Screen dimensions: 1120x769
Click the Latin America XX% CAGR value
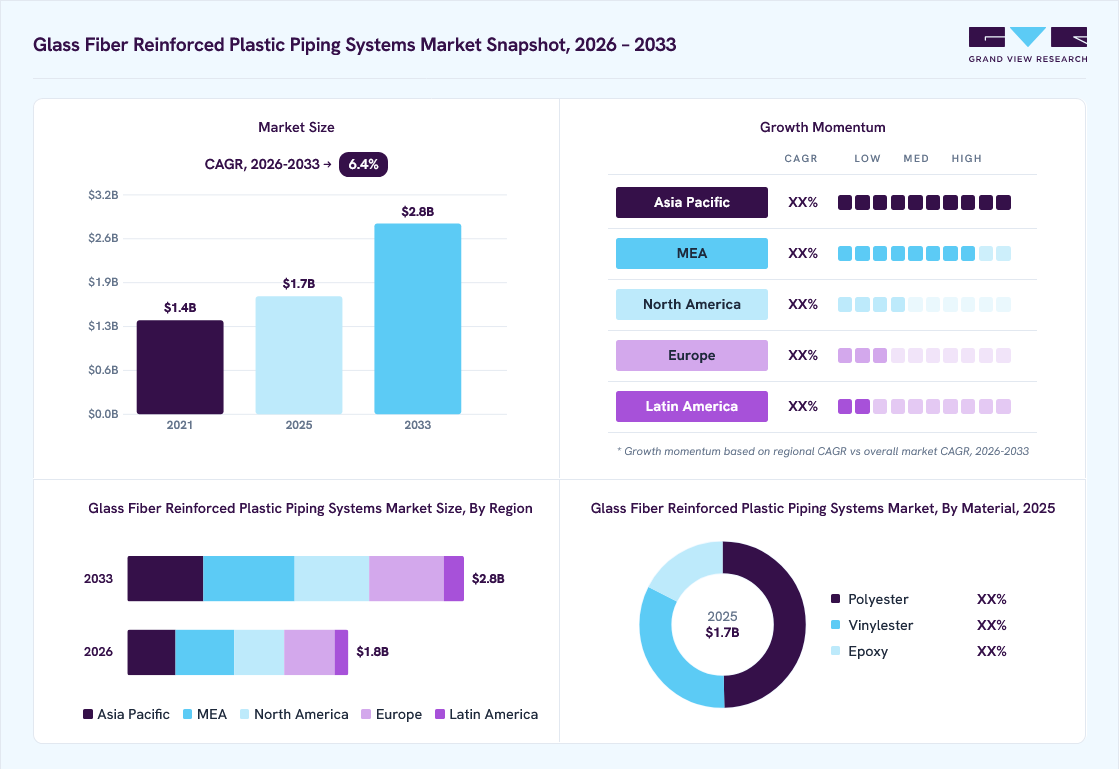coord(803,406)
